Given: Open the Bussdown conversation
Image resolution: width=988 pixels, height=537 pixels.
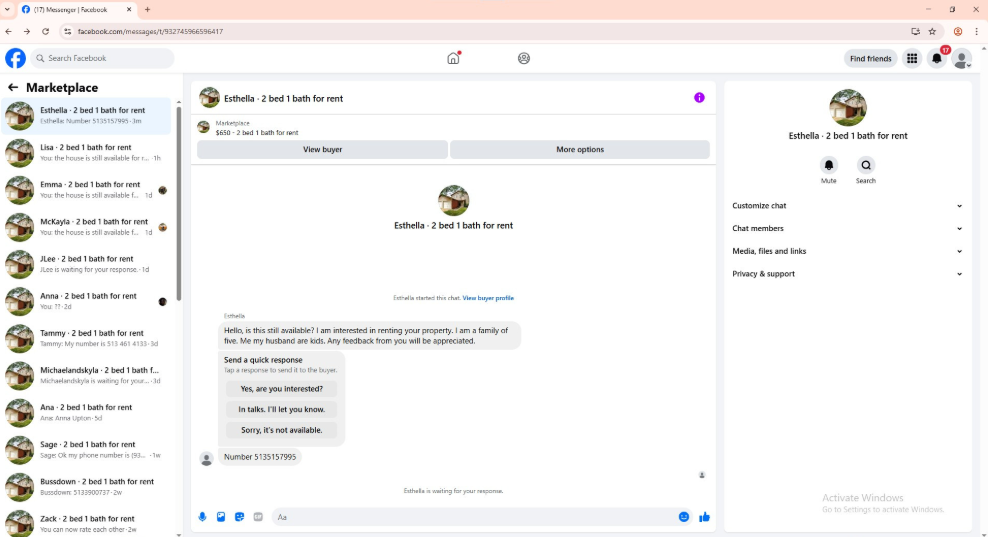Looking at the screenshot, I should (86, 487).
